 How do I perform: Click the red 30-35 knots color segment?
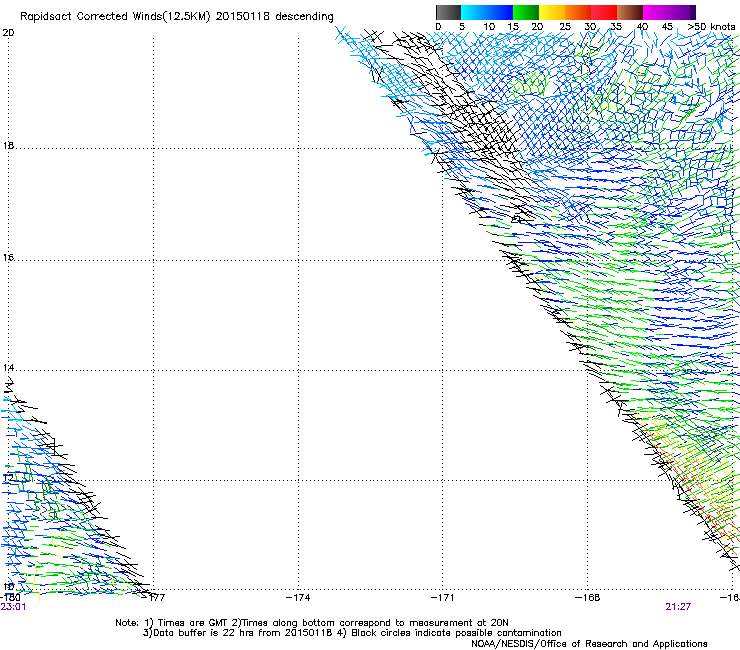pyautogui.click(x=604, y=12)
